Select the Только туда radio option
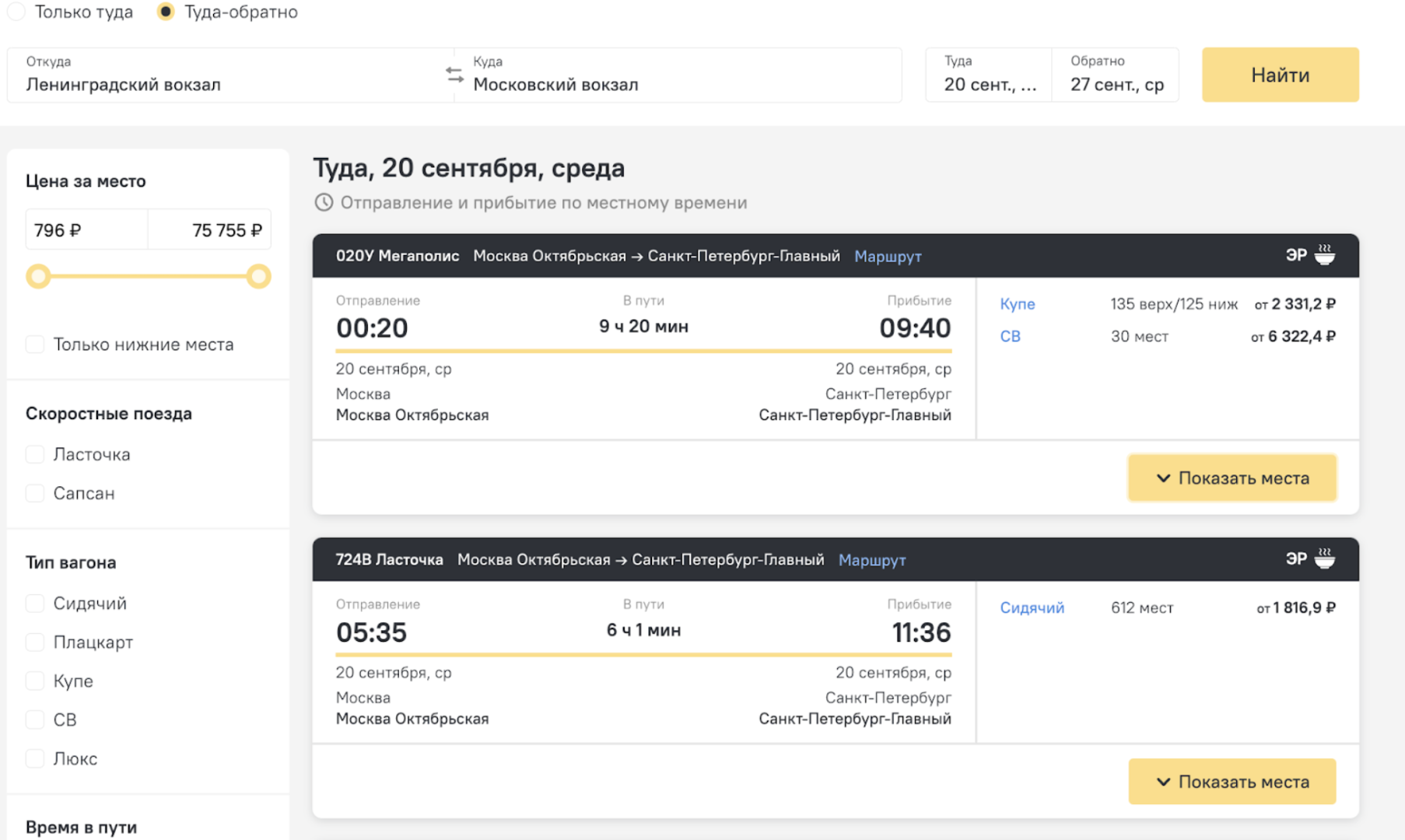The width and height of the screenshot is (1405, 840). 17,12
